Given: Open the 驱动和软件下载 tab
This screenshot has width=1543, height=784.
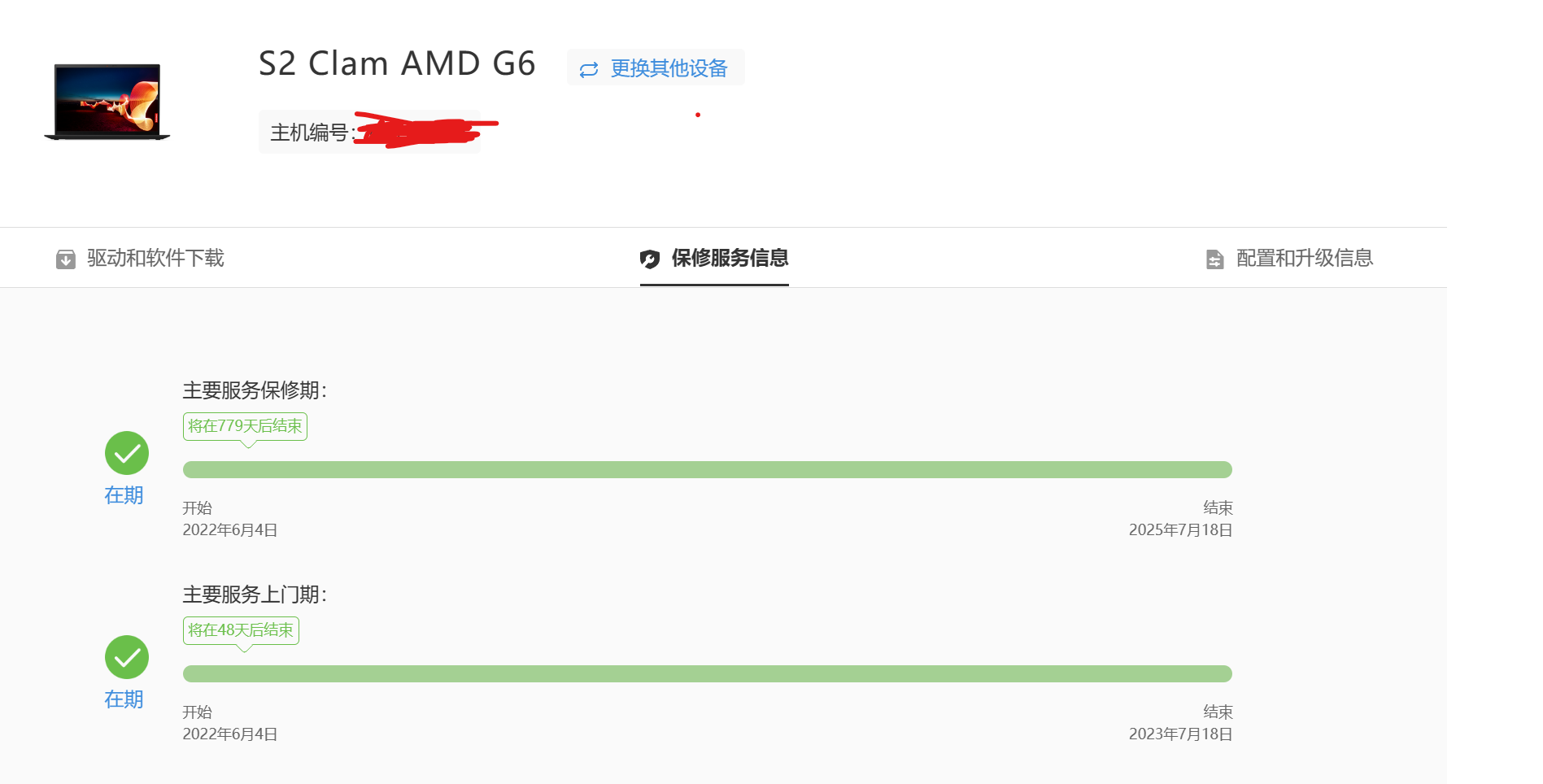Looking at the screenshot, I should pyautogui.click(x=140, y=259).
